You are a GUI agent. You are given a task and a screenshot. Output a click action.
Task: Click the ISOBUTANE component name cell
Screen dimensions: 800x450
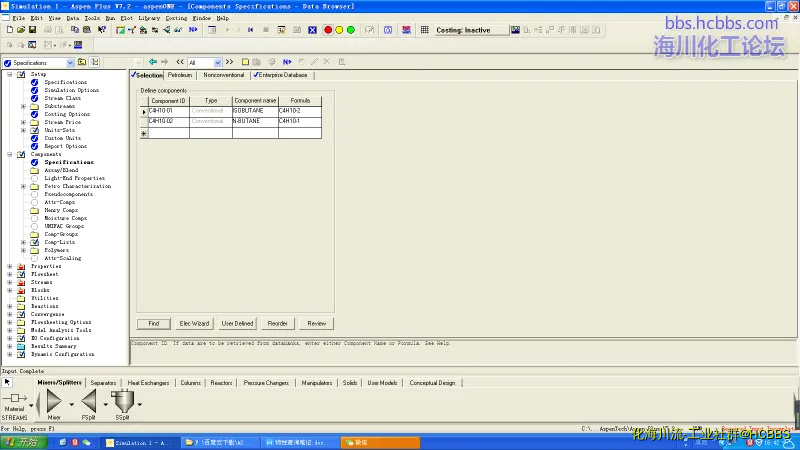point(255,111)
